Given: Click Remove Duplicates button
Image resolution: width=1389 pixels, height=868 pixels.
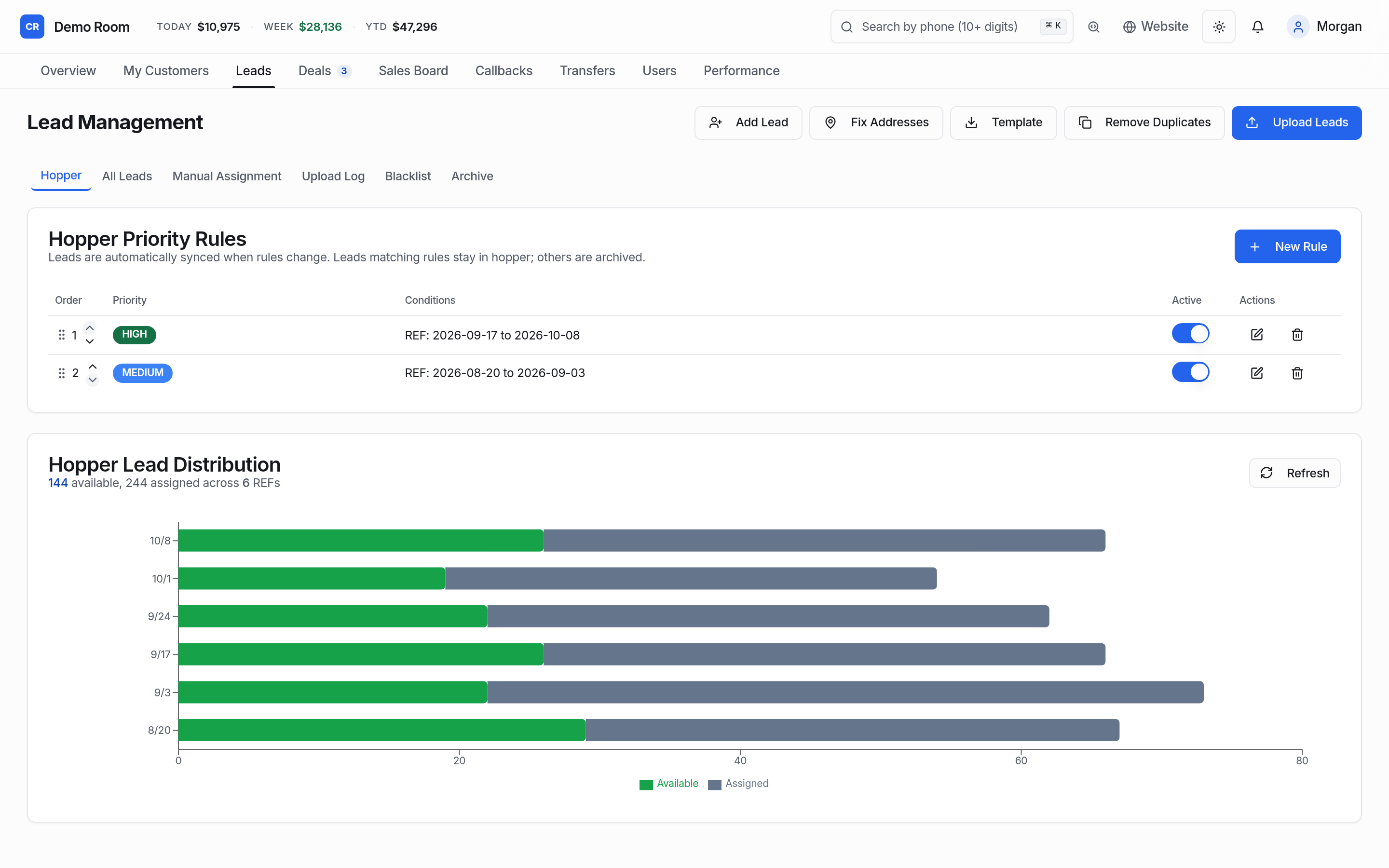Looking at the screenshot, I should click(x=1144, y=122).
